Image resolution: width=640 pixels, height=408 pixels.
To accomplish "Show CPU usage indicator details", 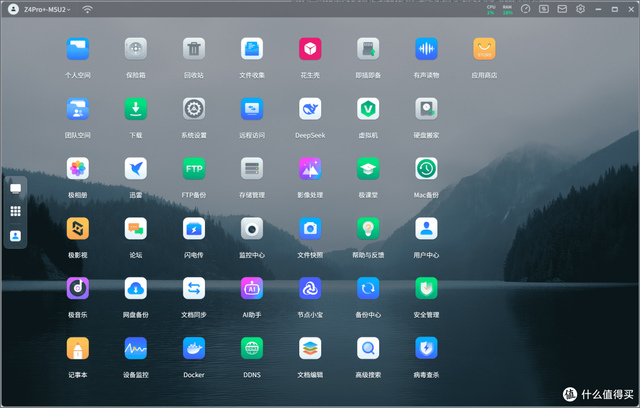I will (x=491, y=10).
